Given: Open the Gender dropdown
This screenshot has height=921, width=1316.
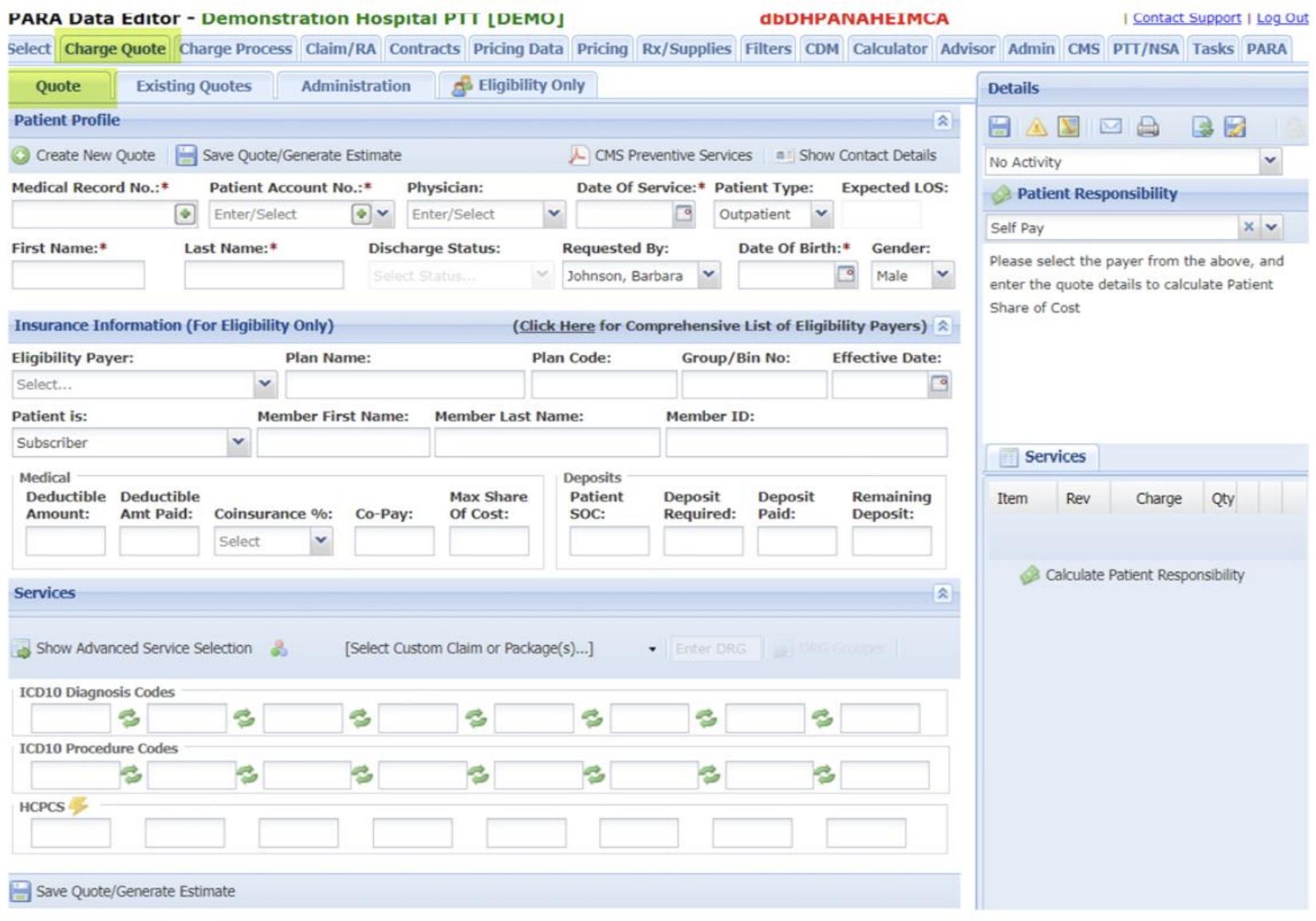Looking at the screenshot, I should [942, 275].
